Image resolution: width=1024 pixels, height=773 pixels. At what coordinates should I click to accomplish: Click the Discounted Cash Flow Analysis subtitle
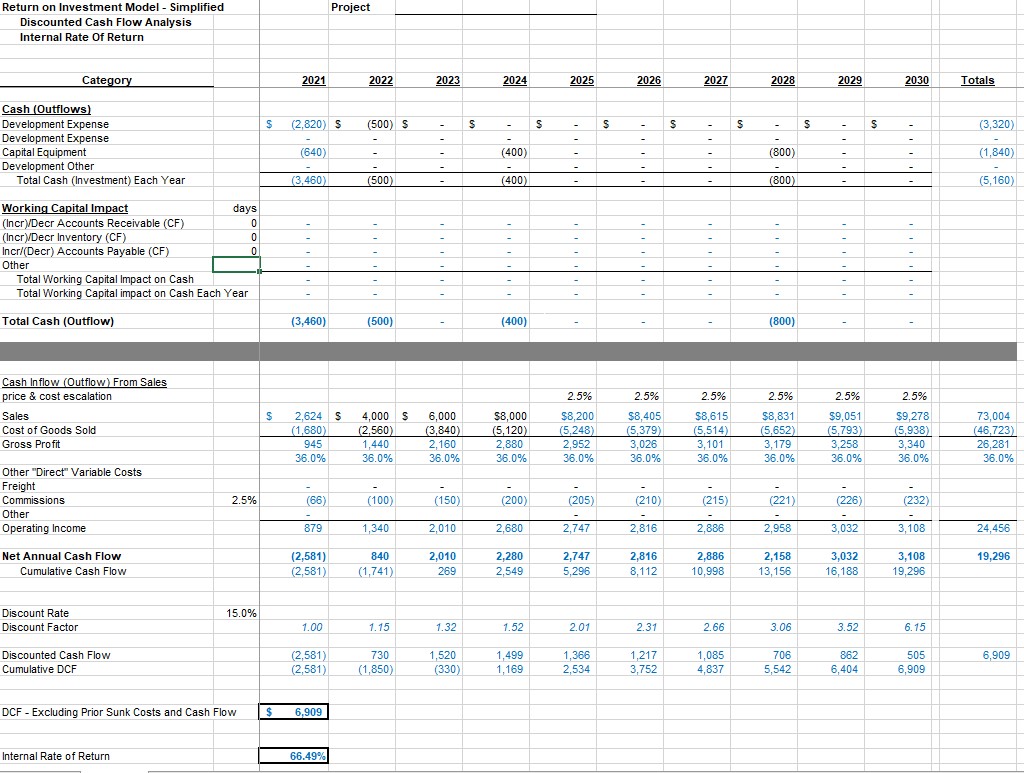106,22
